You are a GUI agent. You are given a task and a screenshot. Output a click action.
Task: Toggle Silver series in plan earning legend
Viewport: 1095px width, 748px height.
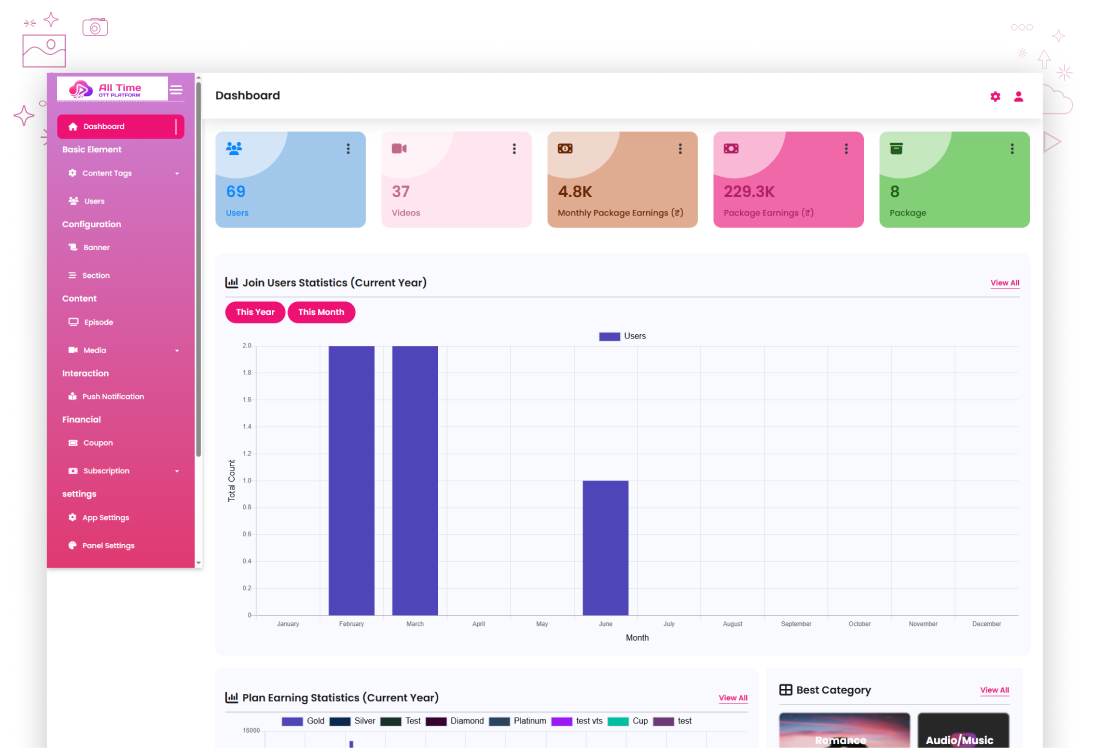coord(353,721)
